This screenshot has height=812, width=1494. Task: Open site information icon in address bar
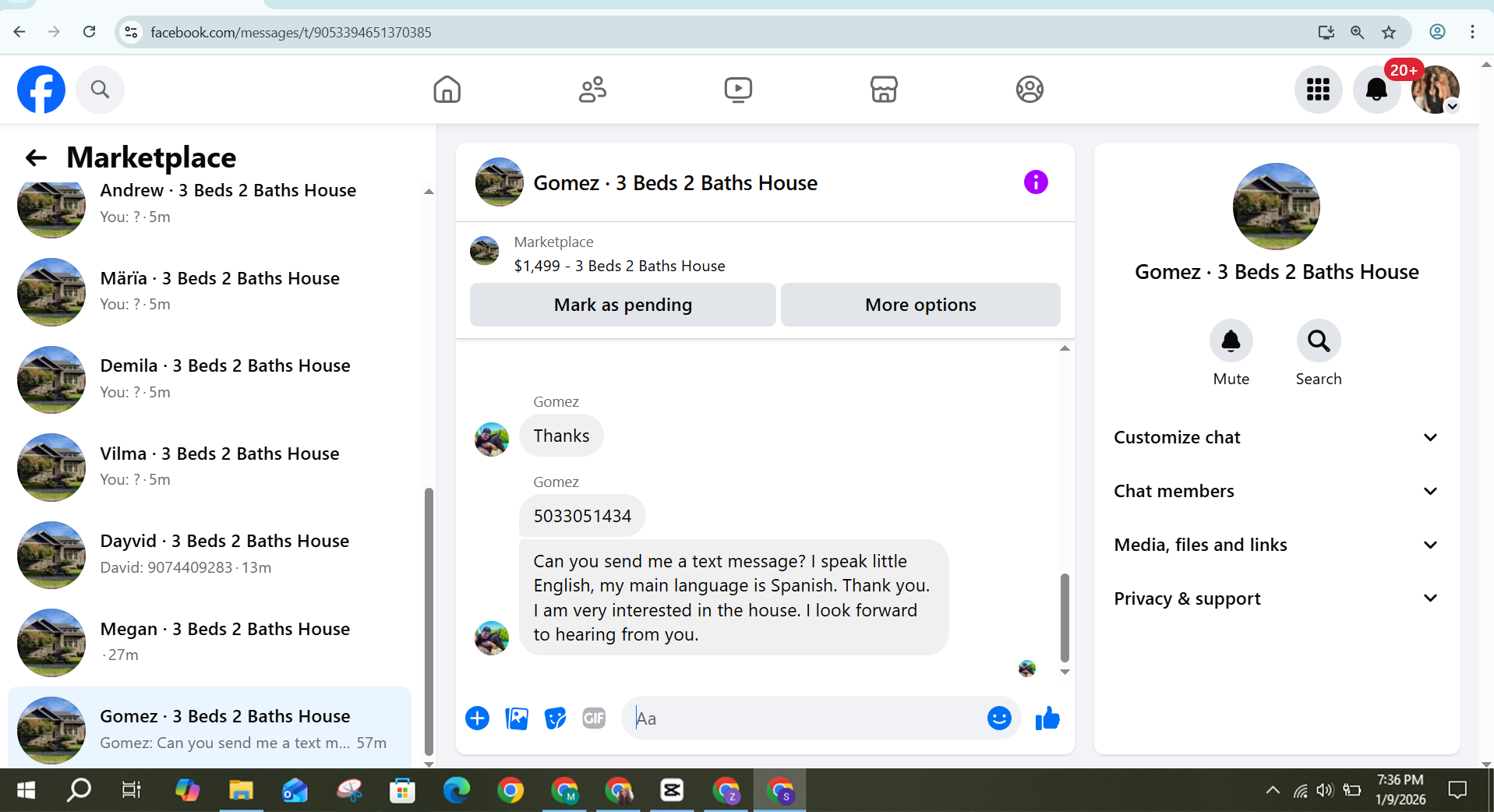pos(131,32)
